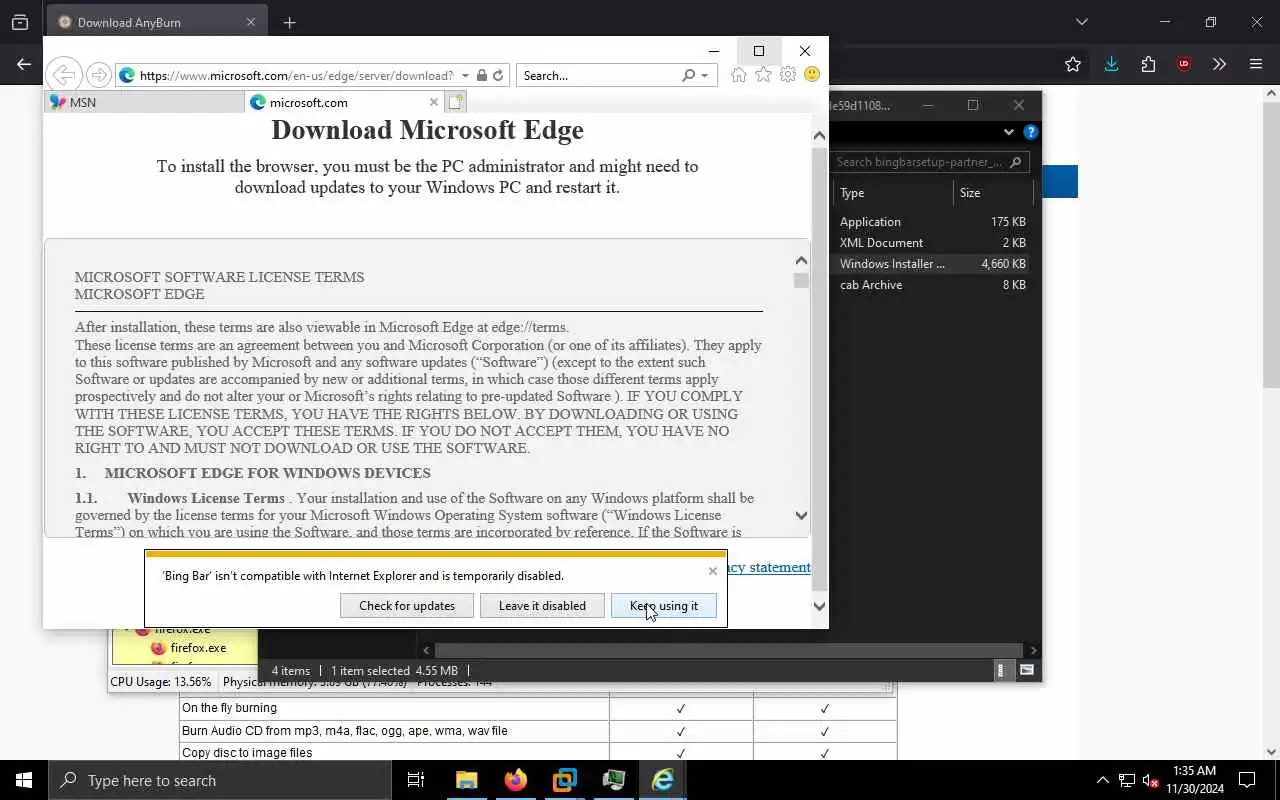This screenshot has height=800, width=1280.
Task: Maximize the Internet Explorer window
Action: pos(759,51)
